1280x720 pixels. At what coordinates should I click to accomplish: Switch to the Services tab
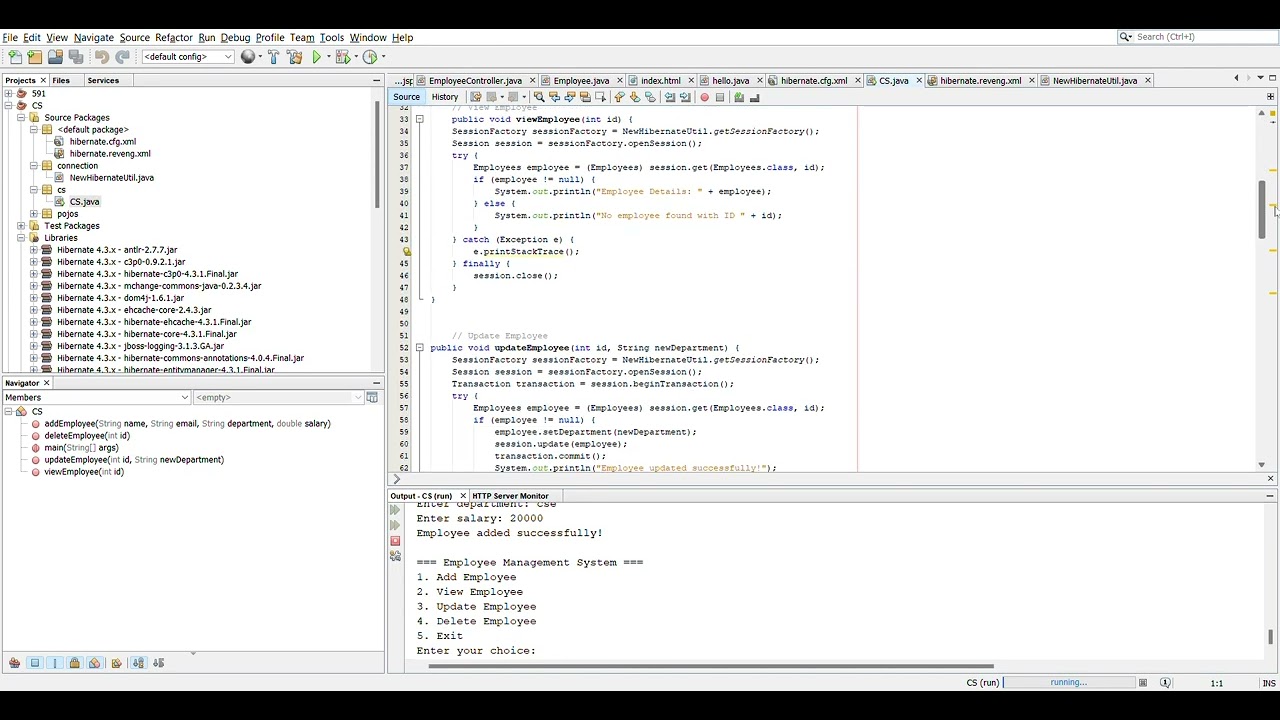click(103, 80)
